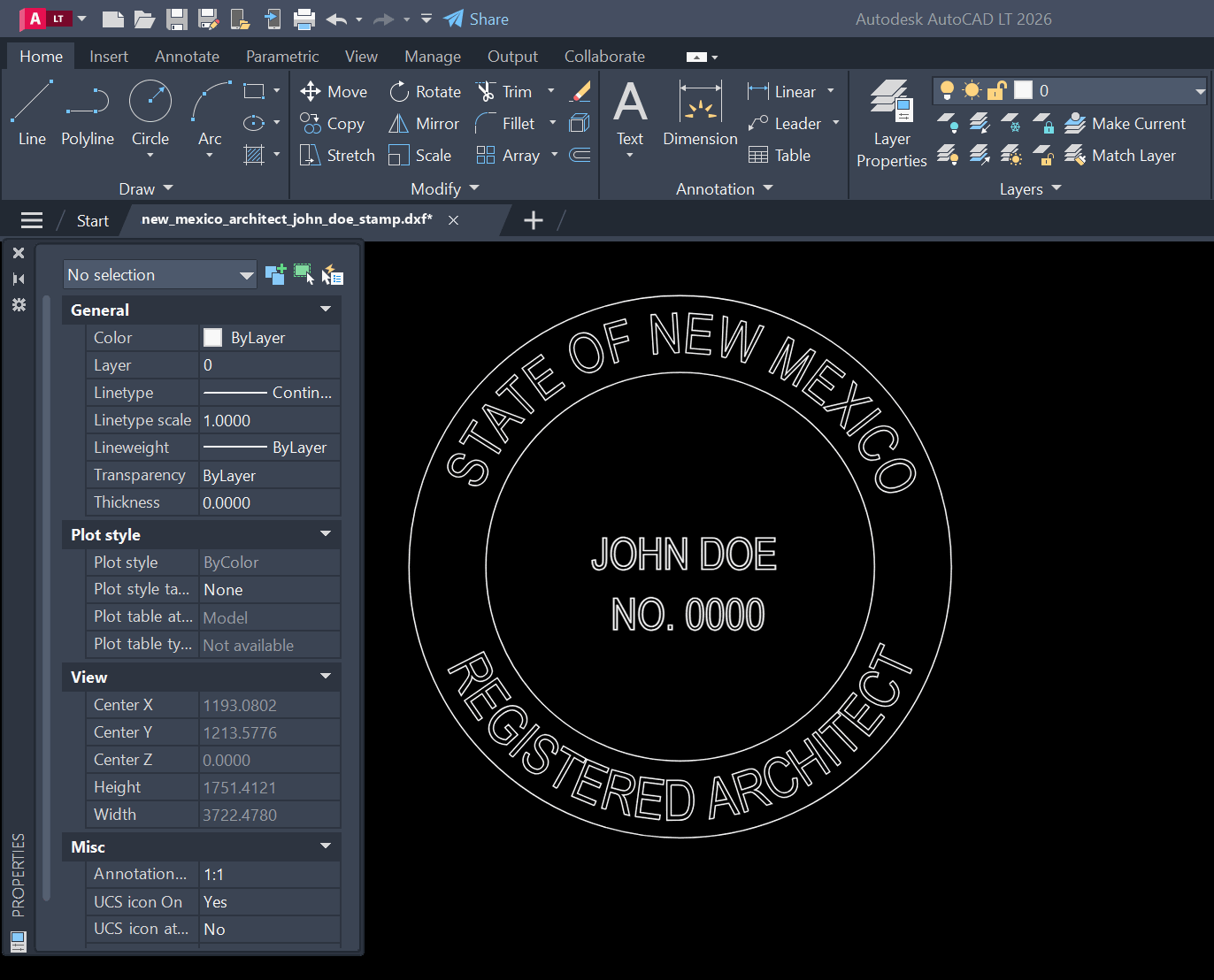Open the Insert ribbon tab
The image size is (1214, 980).
click(109, 57)
